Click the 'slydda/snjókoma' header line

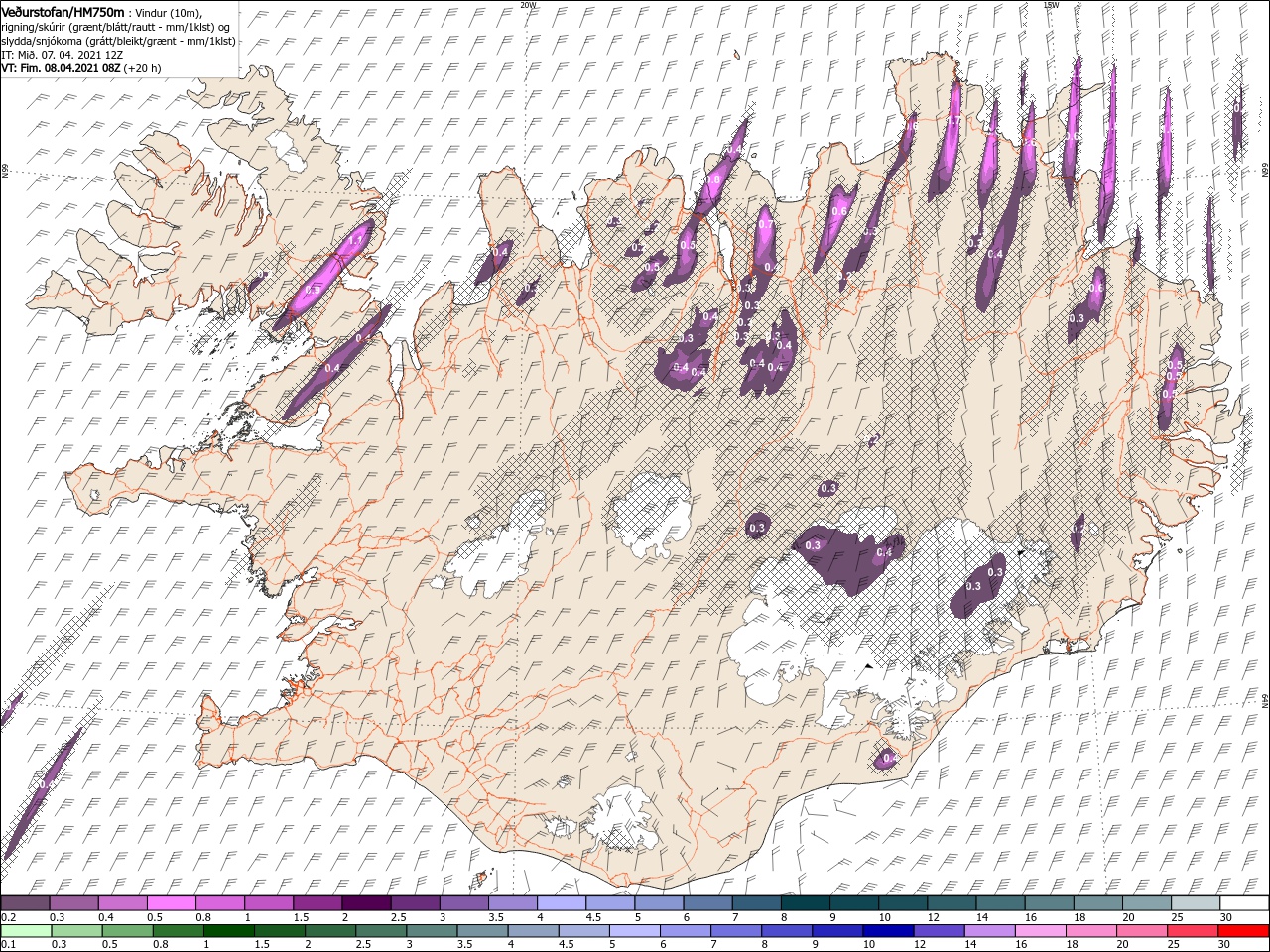(x=117, y=41)
